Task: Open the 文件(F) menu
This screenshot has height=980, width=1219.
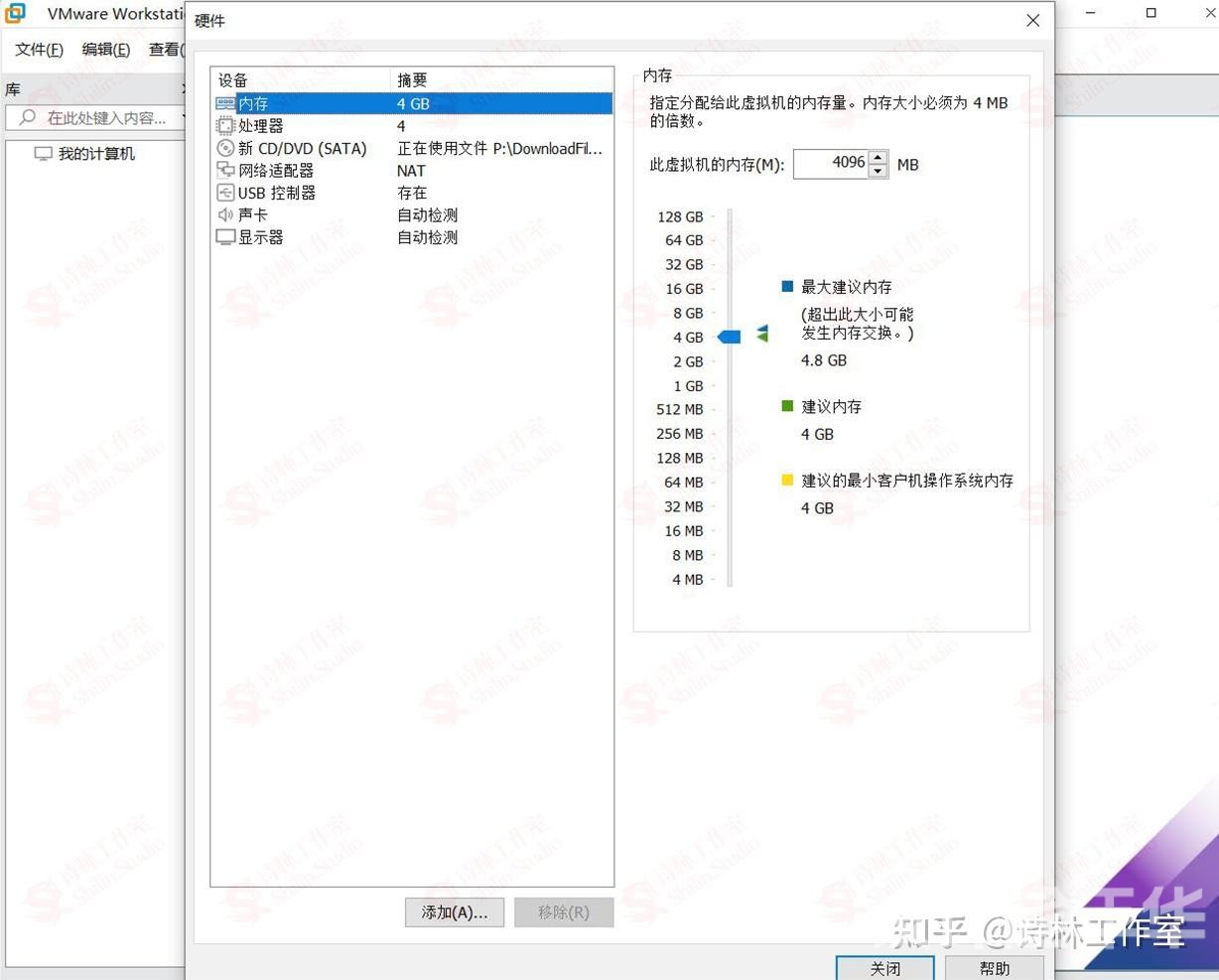Action: (x=39, y=50)
